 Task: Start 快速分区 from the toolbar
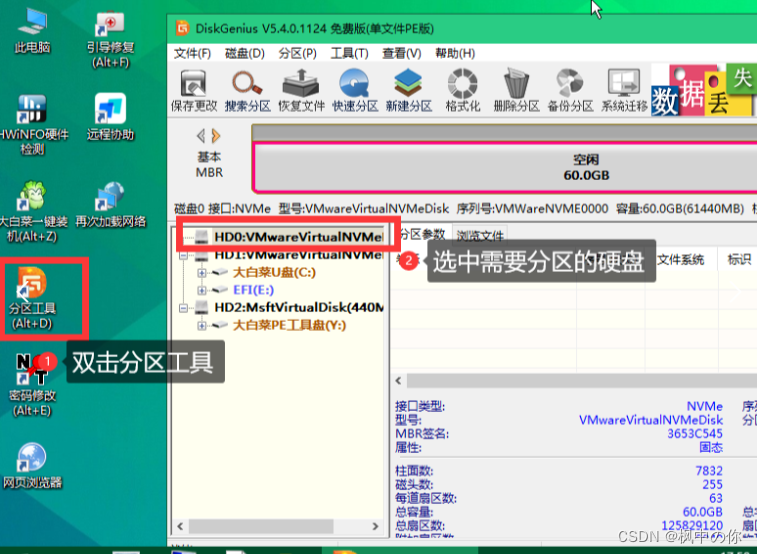(x=355, y=90)
